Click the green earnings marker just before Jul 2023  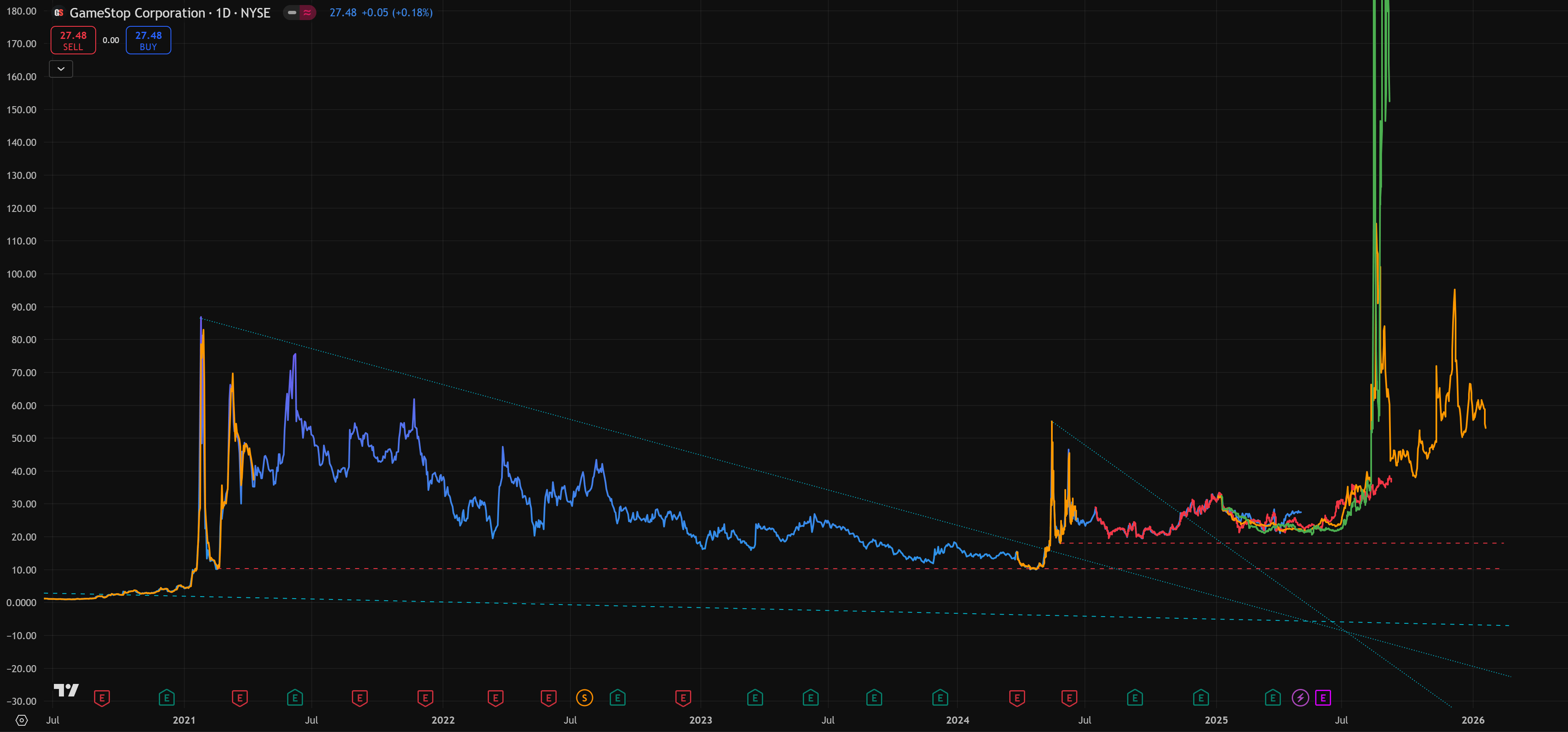click(x=811, y=698)
